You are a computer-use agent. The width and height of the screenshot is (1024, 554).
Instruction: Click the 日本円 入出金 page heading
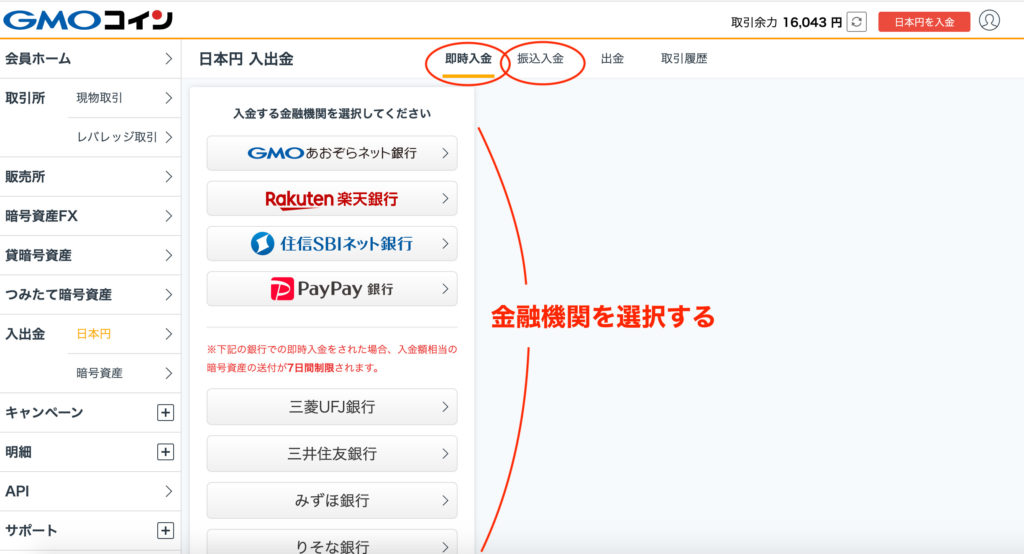(246, 59)
